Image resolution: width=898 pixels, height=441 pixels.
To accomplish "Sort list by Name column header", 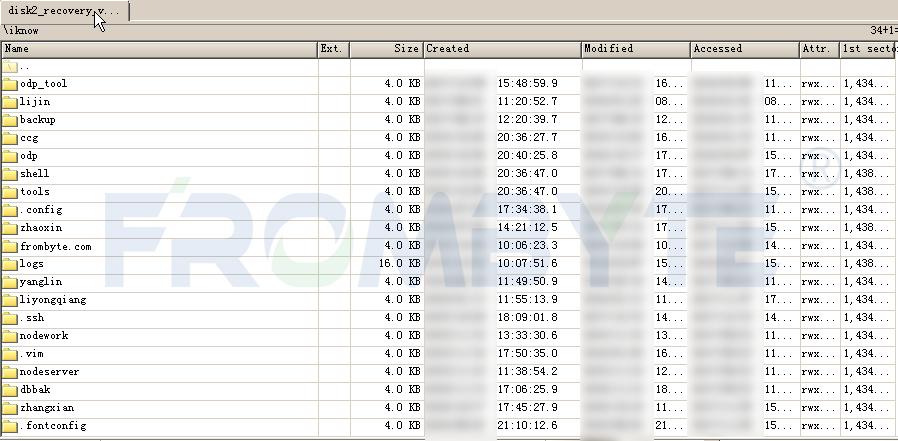I will (x=160, y=49).
